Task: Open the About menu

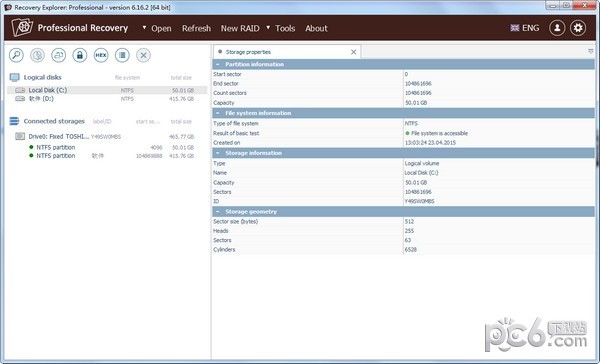Action: pyautogui.click(x=316, y=28)
